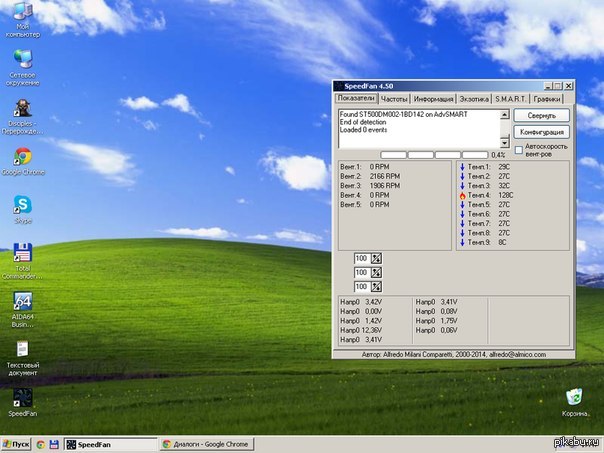Viewport: 604px width, 453px height.
Task: Select the SpeedFan desktop shortcut
Action: pyautogui.click(x=23, y=403)
